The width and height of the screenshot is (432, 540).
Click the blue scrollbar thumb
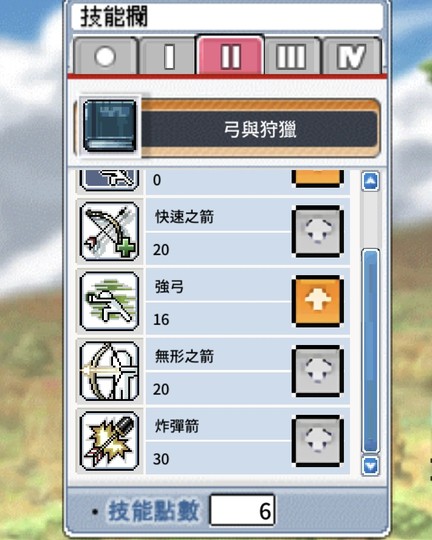point(370,351)
